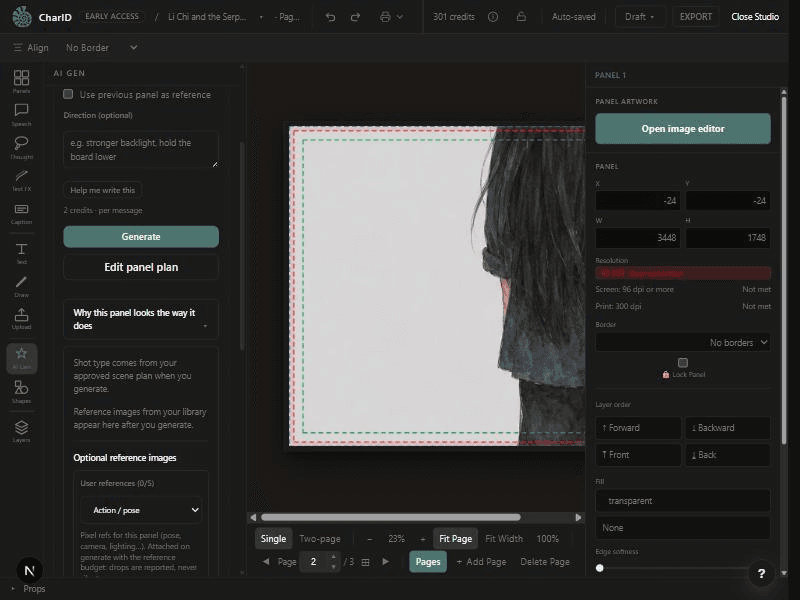Go to previous page arrow
This screenshot has height=600, width=800.
point(266,561)
